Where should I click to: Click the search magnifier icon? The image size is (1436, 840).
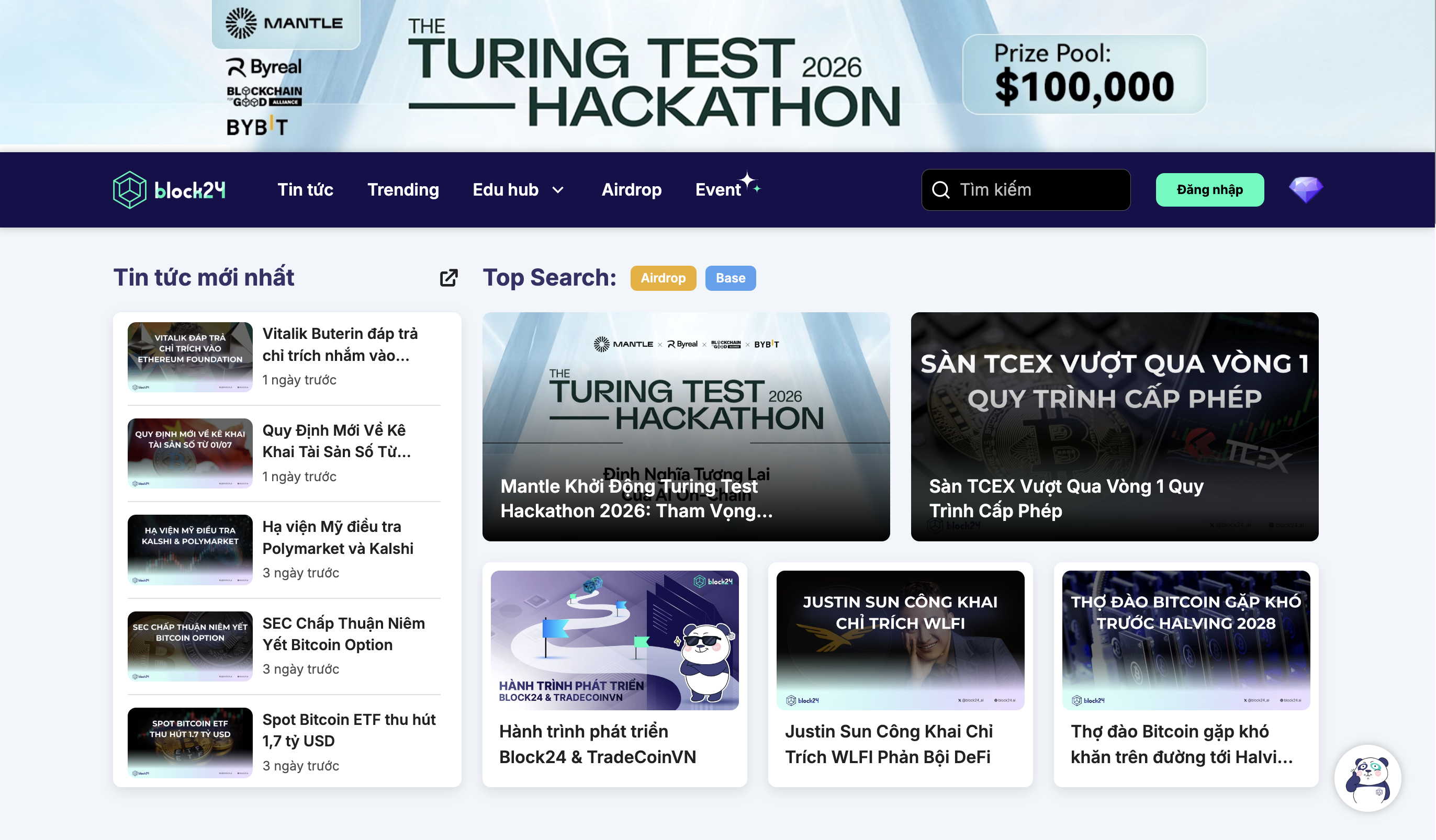click(941, 190)
